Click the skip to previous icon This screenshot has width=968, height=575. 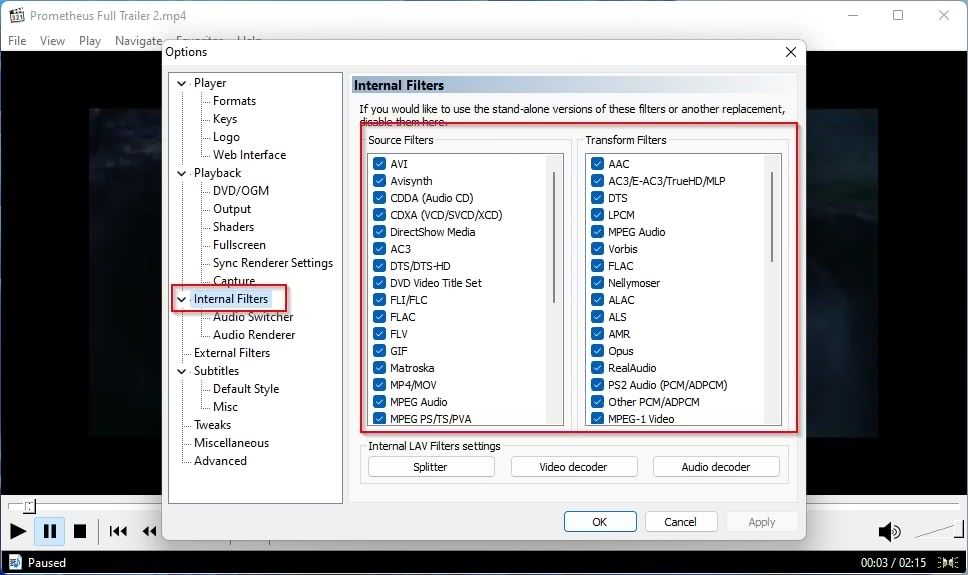click(x=118, y=531)
